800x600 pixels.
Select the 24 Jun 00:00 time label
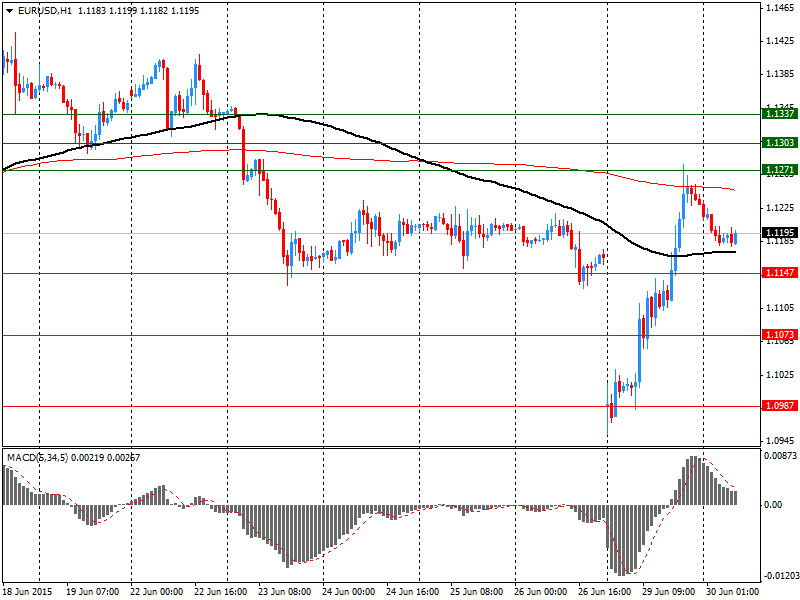(348, 592)
